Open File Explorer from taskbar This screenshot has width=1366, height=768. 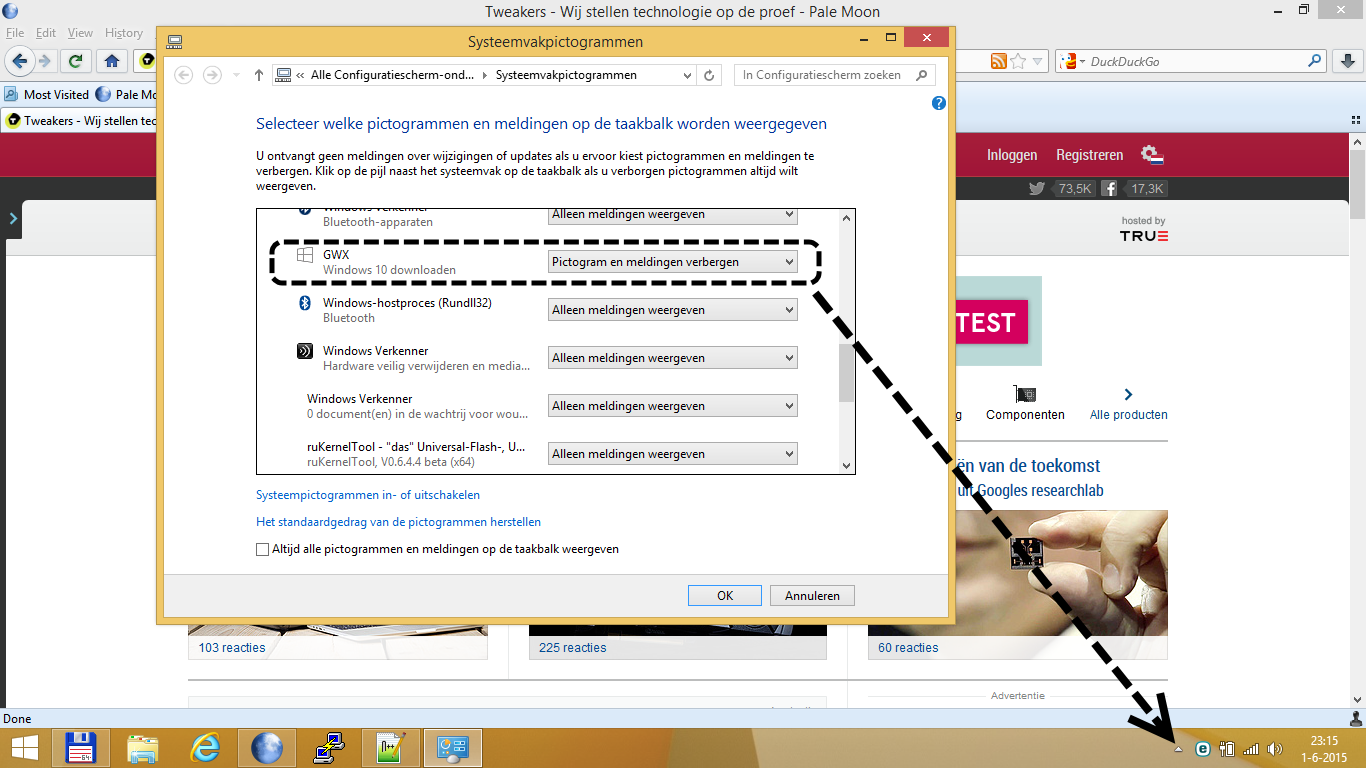[143, 748]
